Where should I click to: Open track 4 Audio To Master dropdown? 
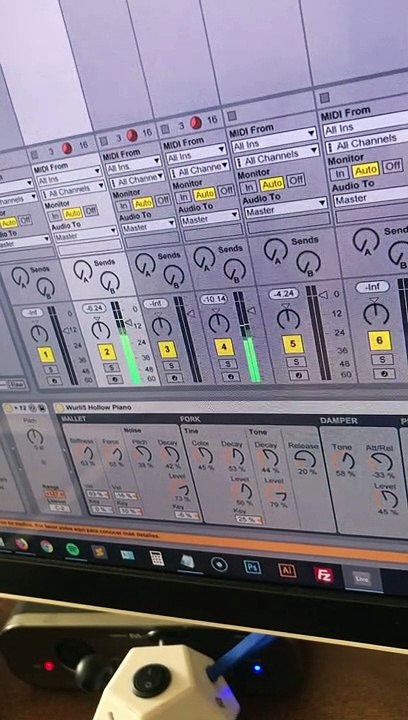tap(210, 218)
